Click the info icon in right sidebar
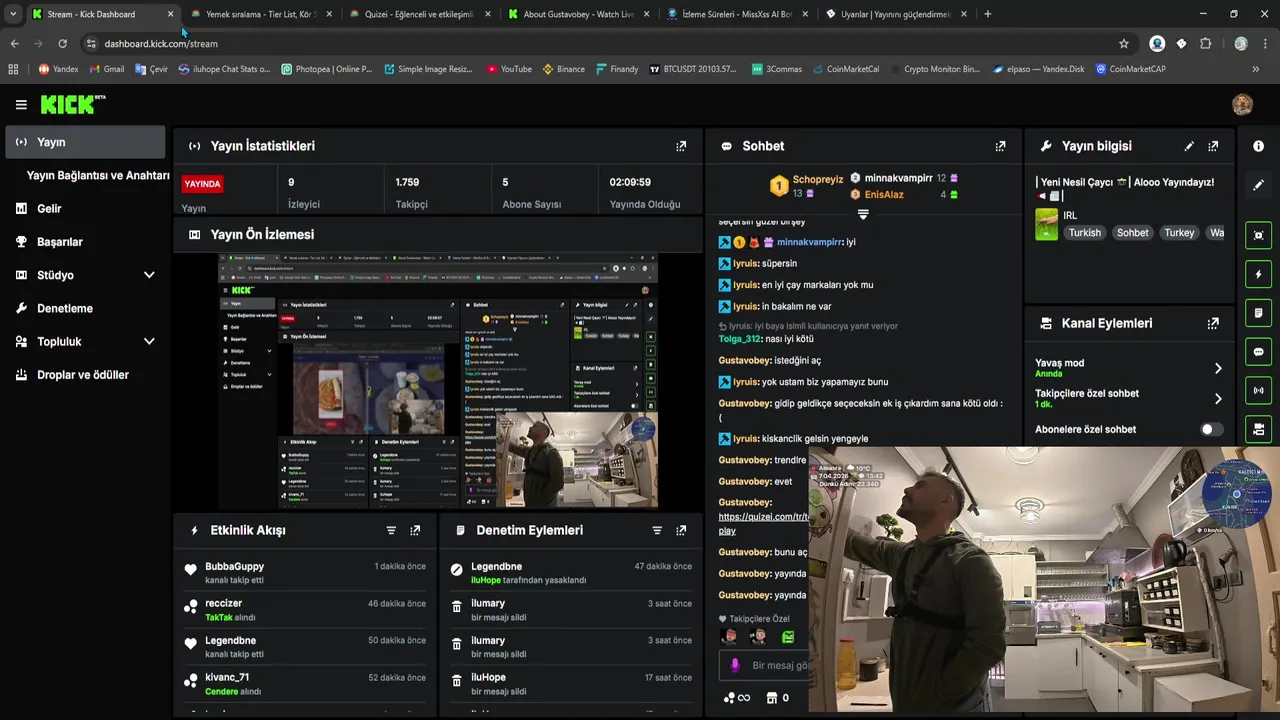 pyautogui.click(x=1258, y=146)
